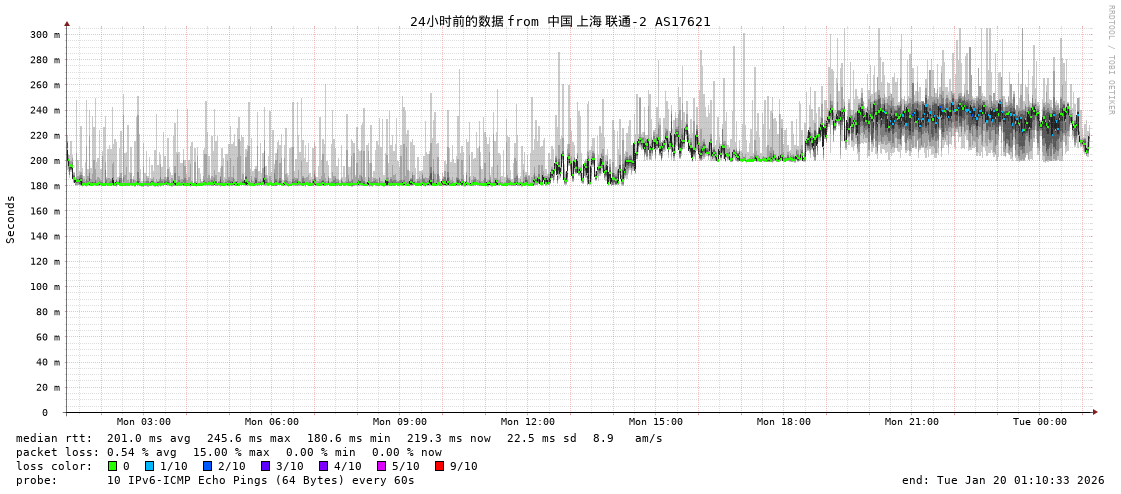Click the median rtt statistics line

click(339, 438)
